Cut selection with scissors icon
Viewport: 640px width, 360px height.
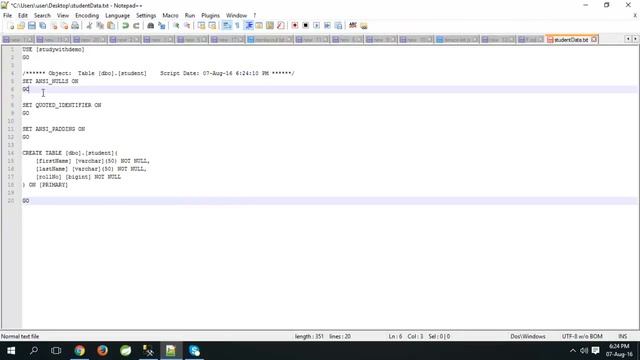(x=89, y=26)
